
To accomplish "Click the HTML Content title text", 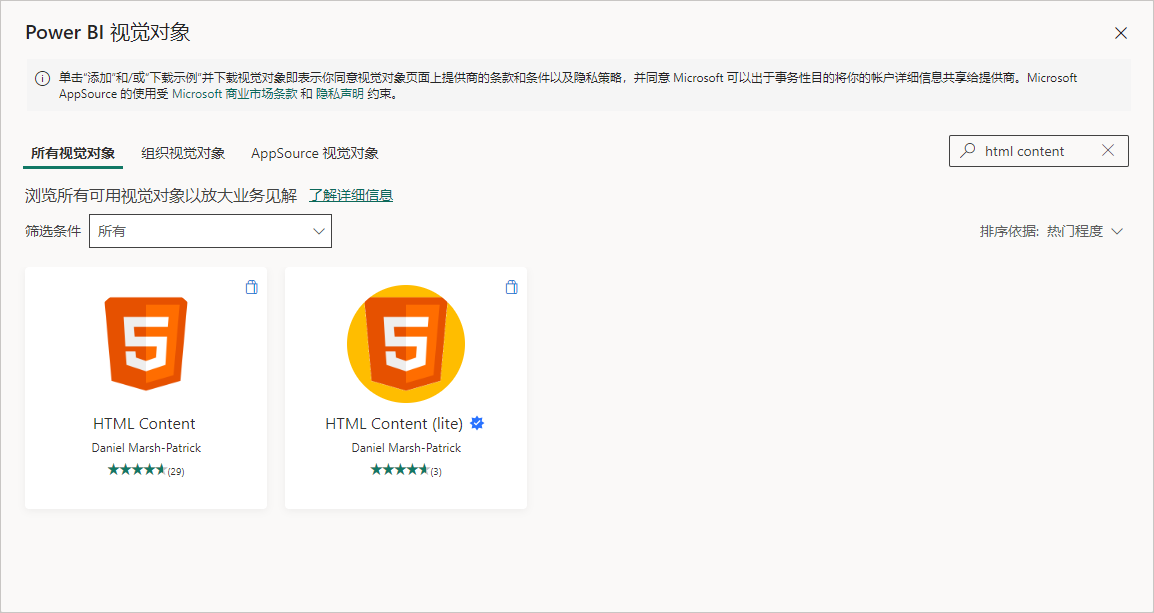I will pos(144,424).
